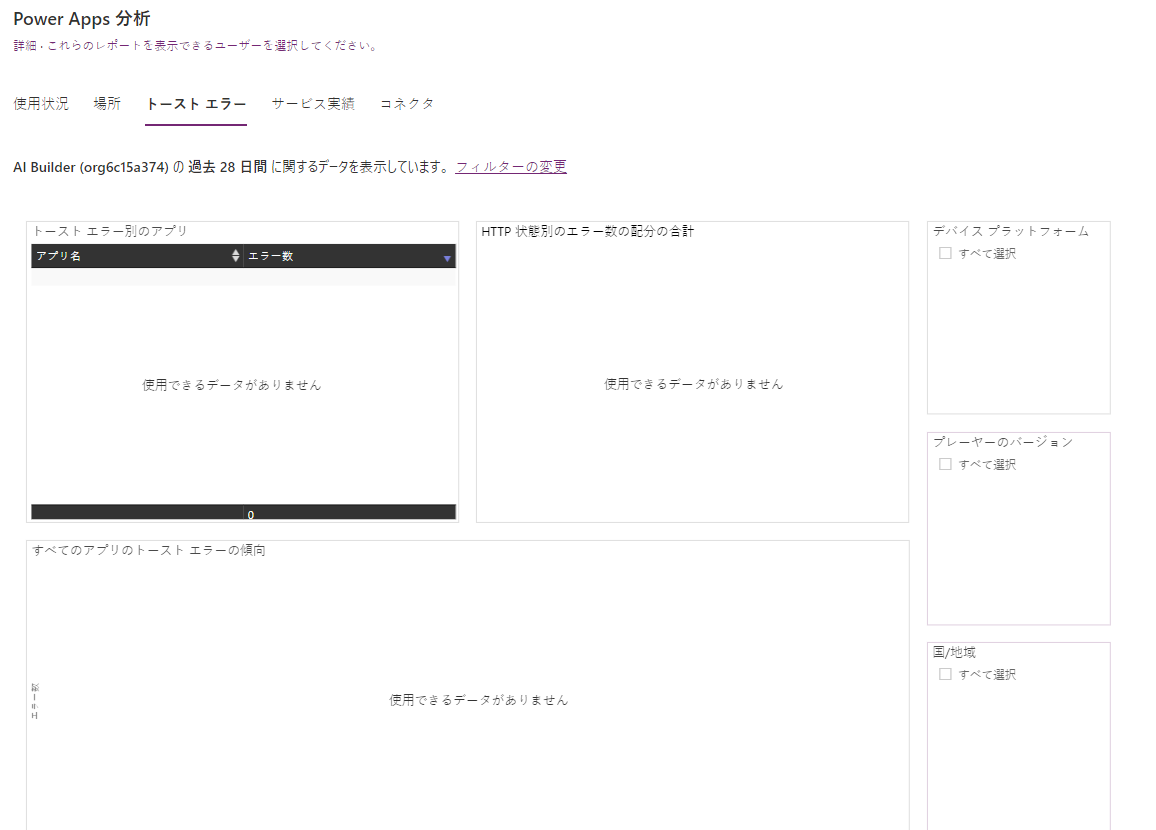The height and width of the screenshot is (830, 1156).
Task: Check すべて選択 under 国/地域
Action: [x=945, y=674]
